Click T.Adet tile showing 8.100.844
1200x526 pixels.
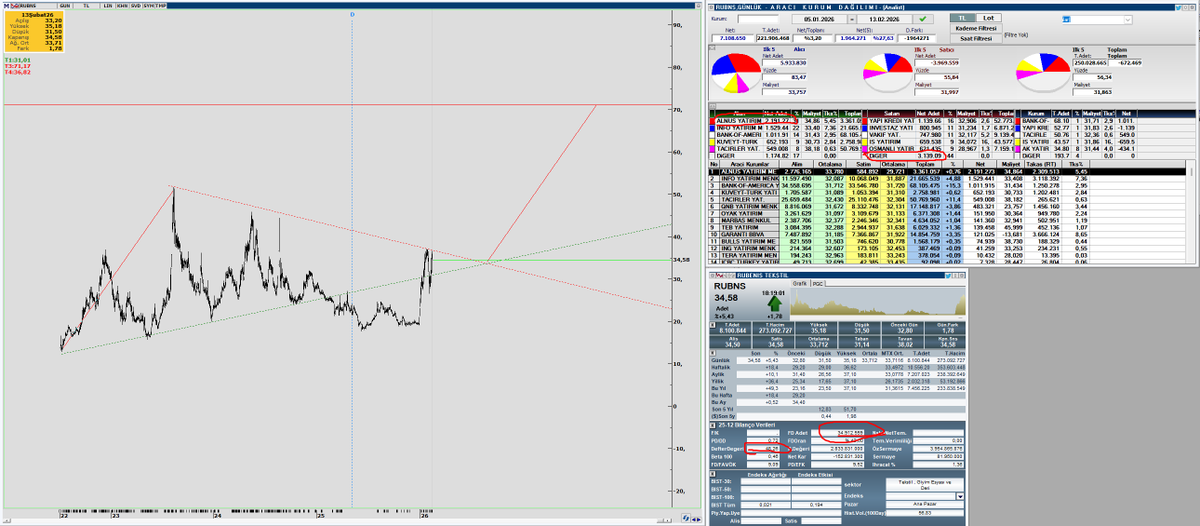click(733, 328)
